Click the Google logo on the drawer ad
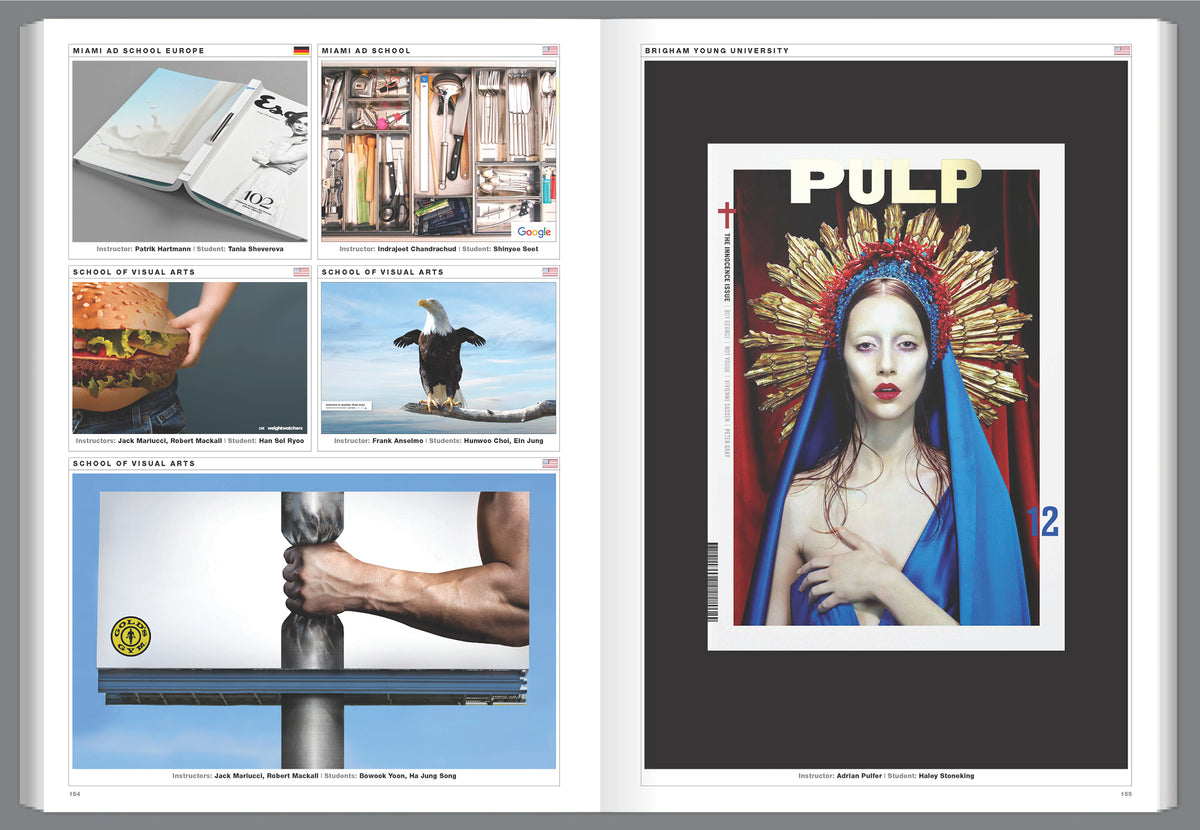This screenshot has width=1200, height=830. coord(534,231)
